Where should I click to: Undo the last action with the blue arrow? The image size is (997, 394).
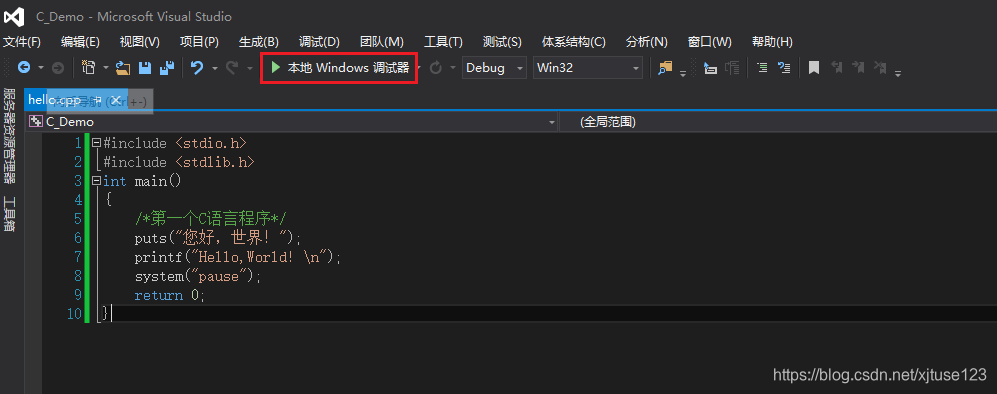(x=197, y=67)
